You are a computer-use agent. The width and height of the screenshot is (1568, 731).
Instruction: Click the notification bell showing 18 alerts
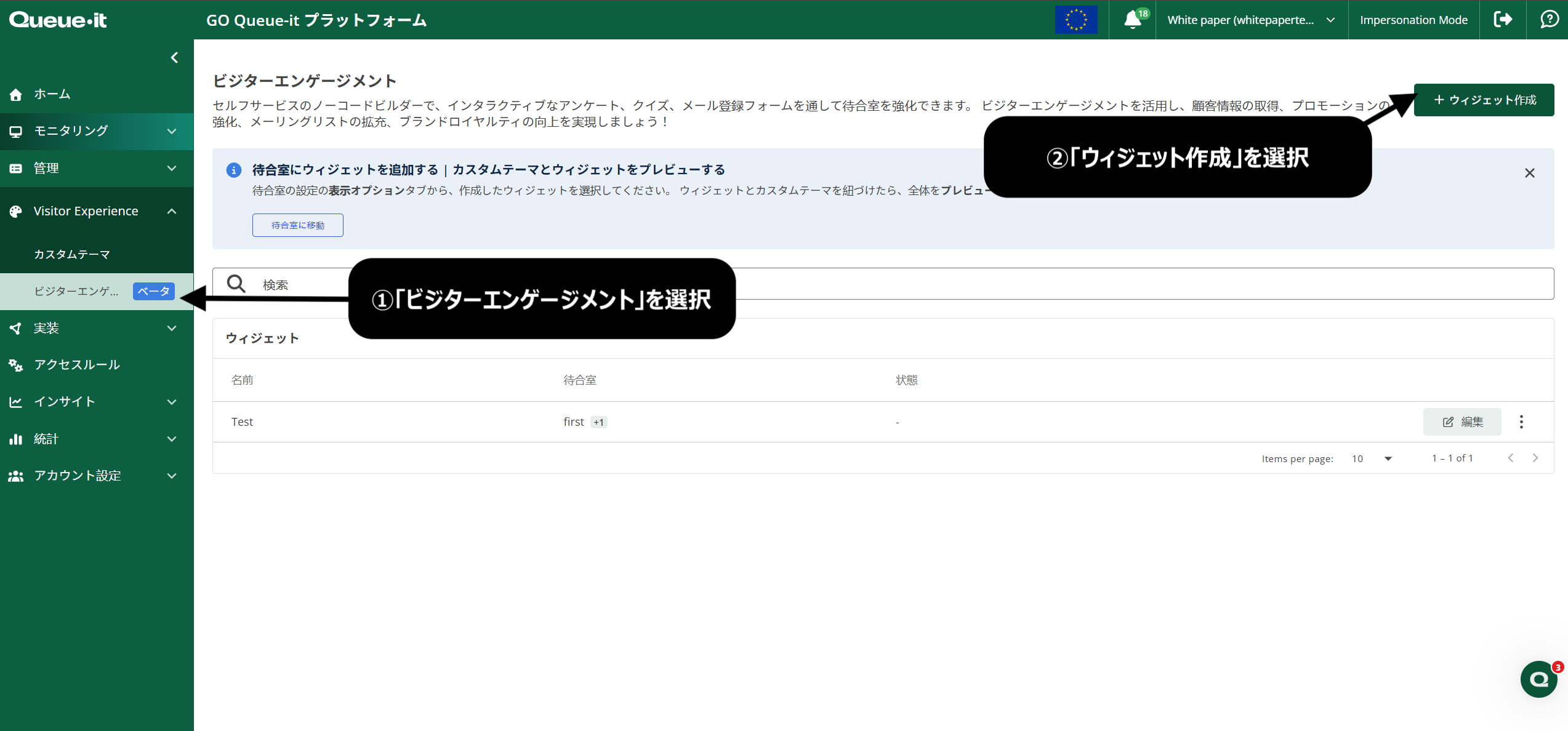1133,20
